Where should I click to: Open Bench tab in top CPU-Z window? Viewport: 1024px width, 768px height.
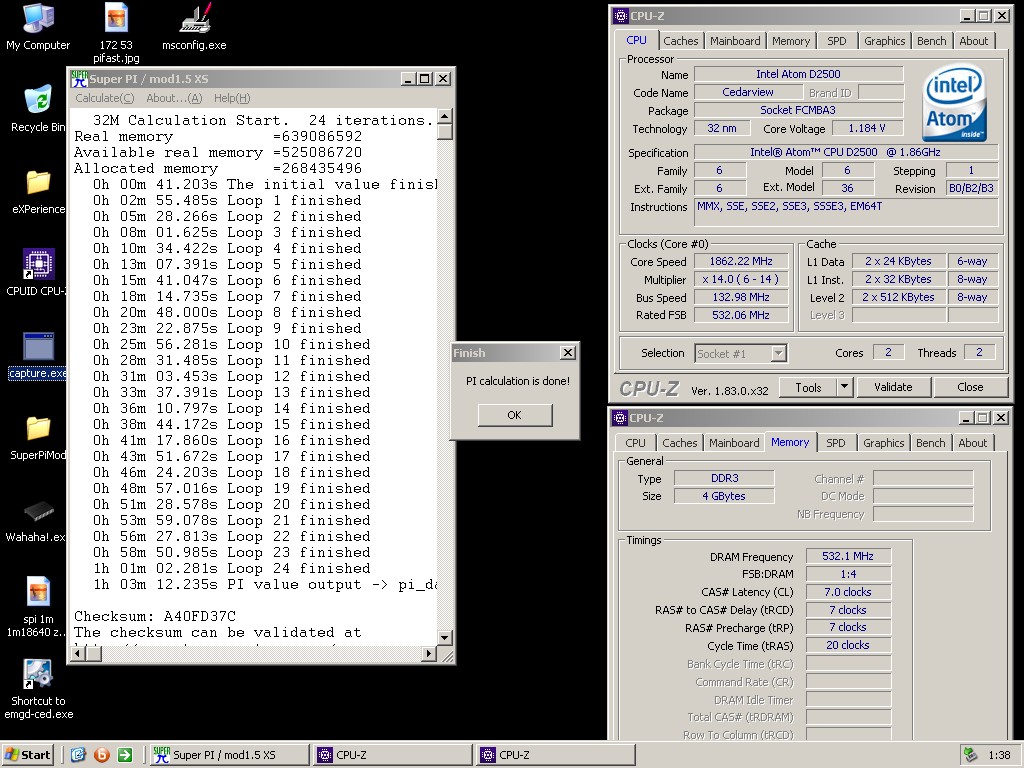(x=931, y=40)
